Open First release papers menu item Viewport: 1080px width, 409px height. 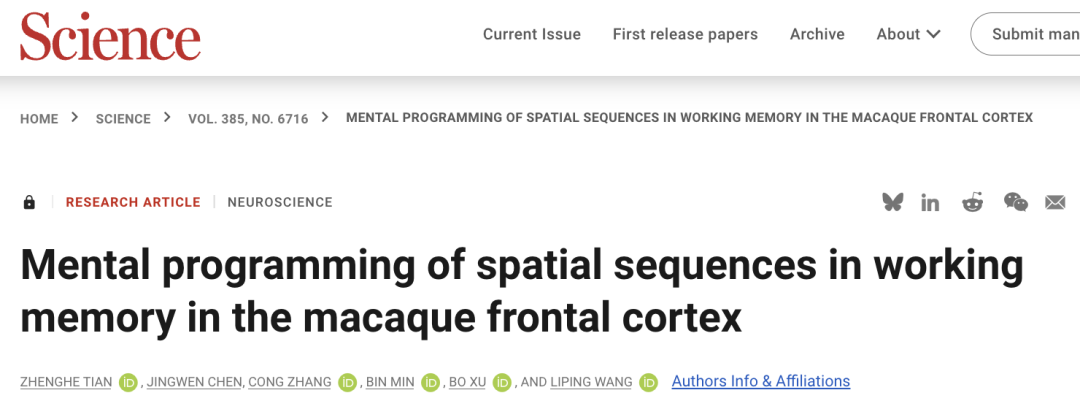coord(685,34)
